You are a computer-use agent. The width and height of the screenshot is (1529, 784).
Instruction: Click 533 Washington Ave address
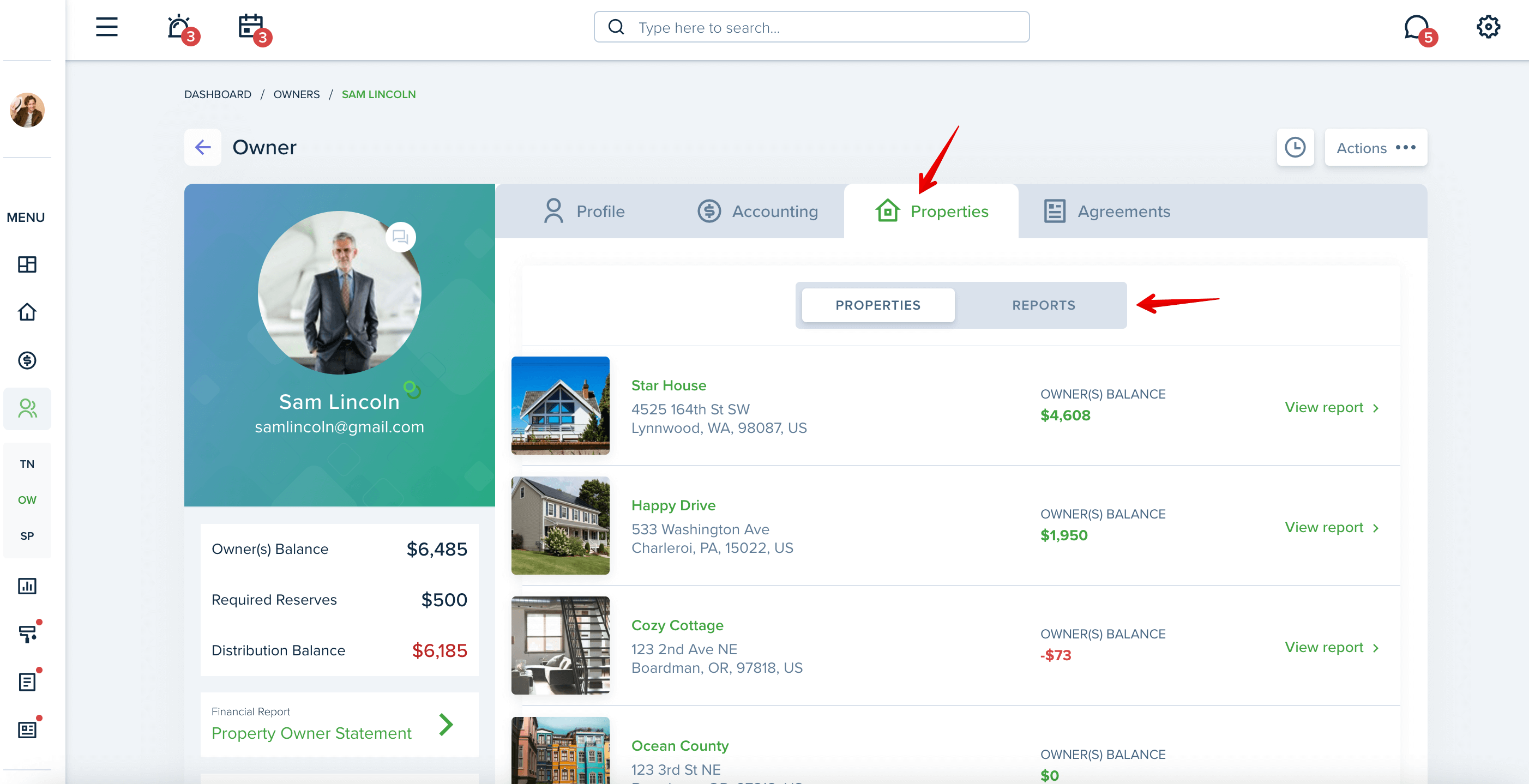pos(700,529)
